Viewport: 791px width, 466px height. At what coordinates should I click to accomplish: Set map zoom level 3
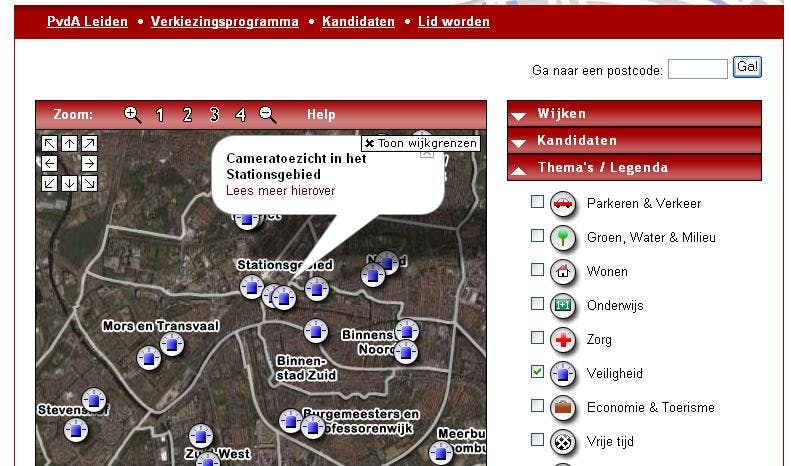[214, 115]
